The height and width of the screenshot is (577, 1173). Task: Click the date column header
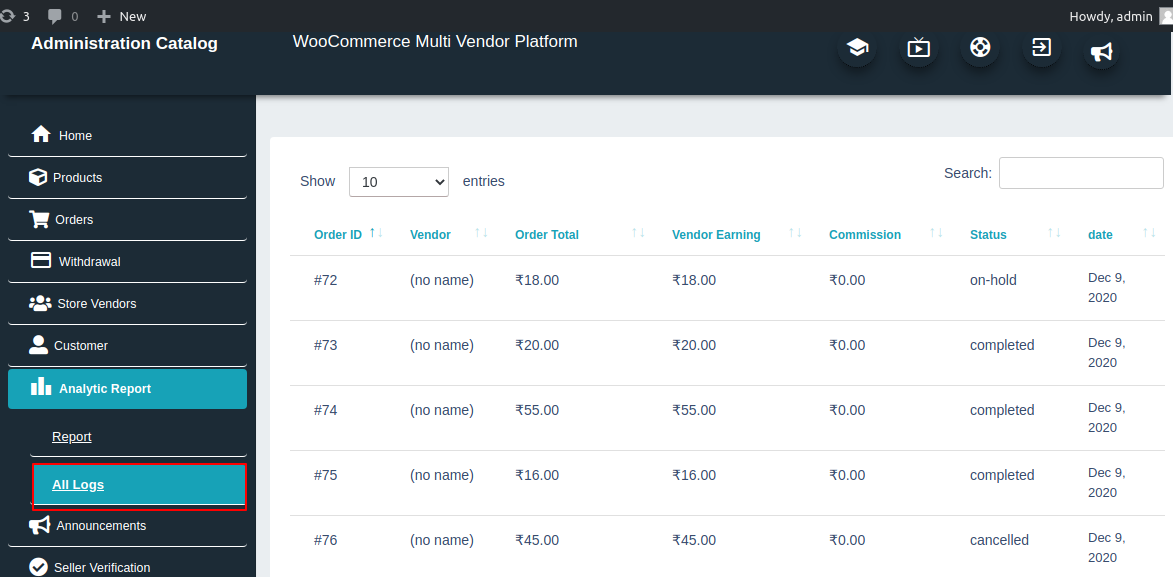pos(1100,235)
